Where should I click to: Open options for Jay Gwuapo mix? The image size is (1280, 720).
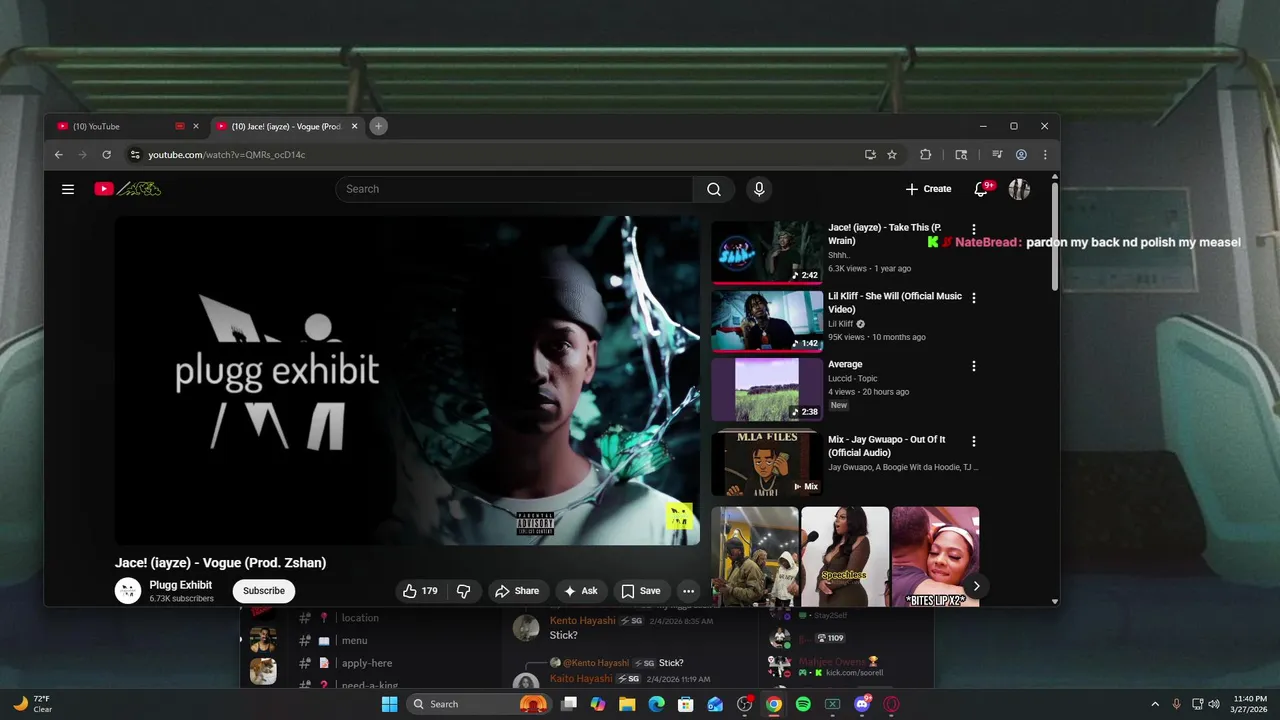[x=974, y=441]
